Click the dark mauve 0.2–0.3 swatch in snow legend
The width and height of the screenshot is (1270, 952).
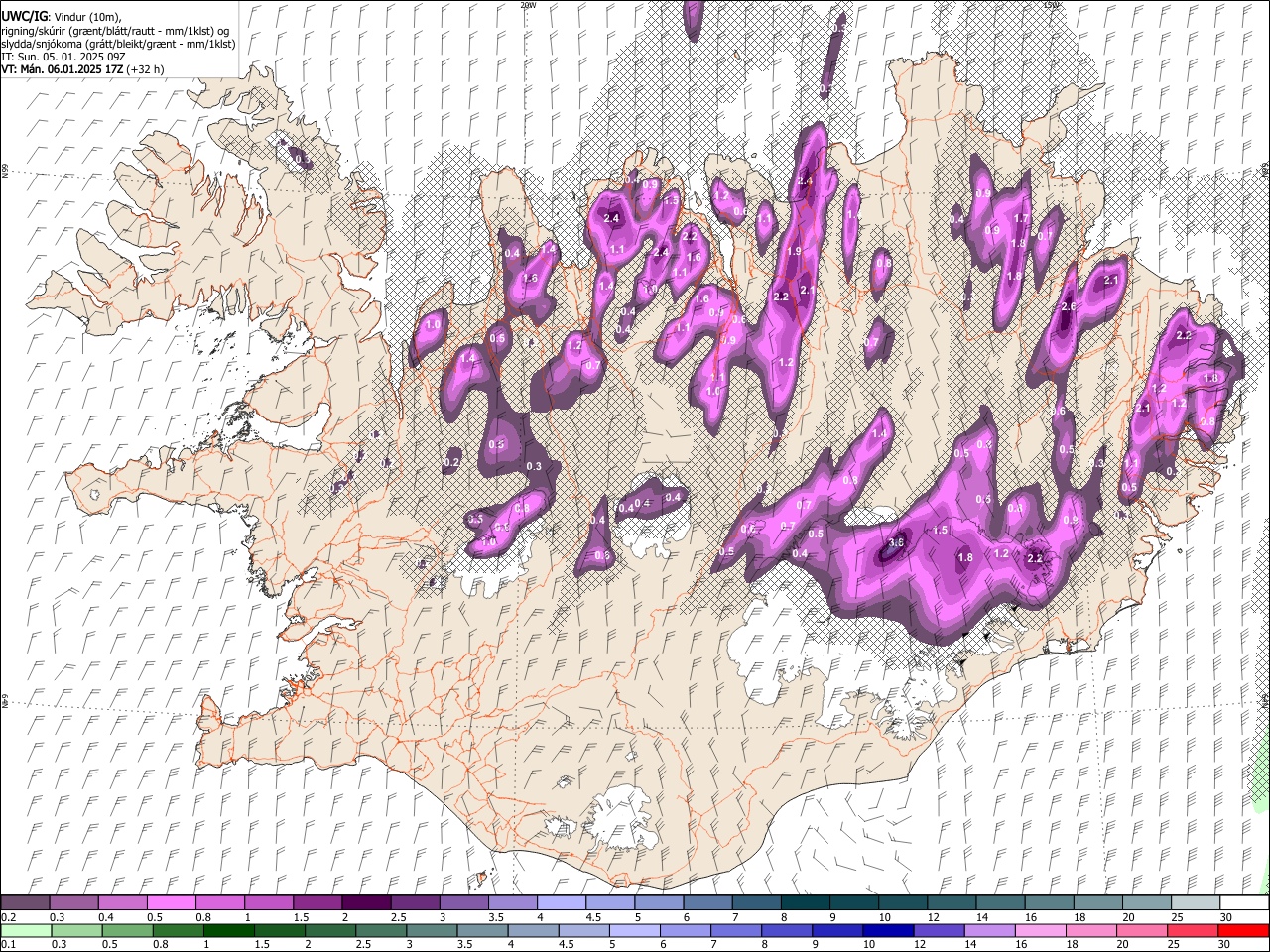coord(25,903)
